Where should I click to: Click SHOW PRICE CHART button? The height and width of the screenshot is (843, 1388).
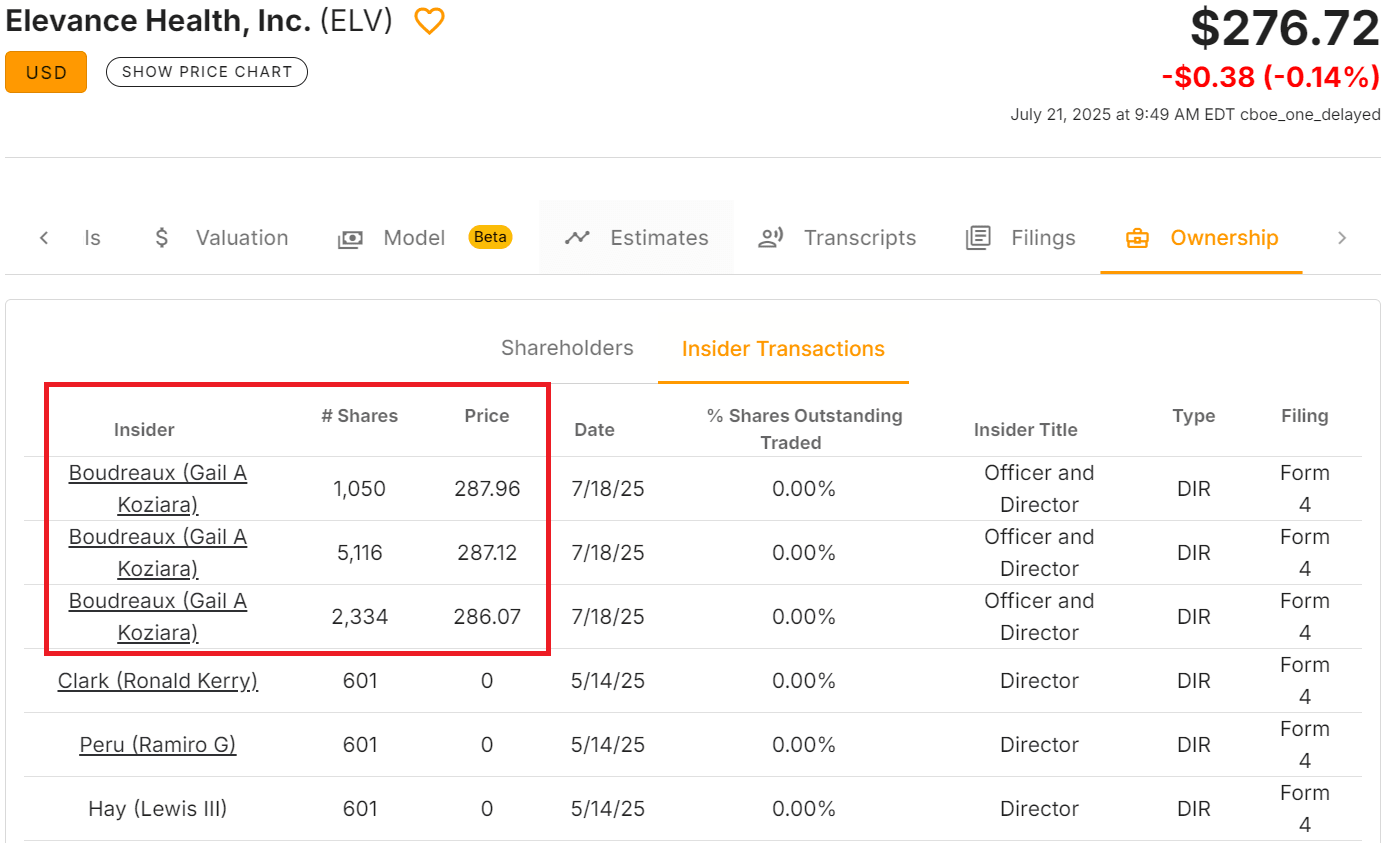pos(207,72)
